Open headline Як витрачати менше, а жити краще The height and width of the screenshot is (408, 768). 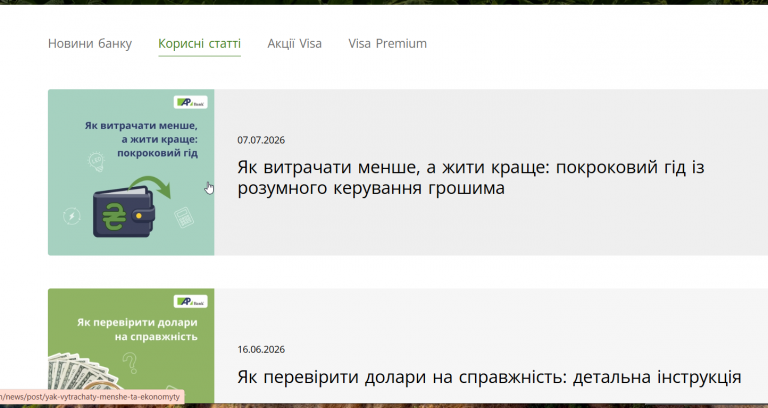point(471,177)
